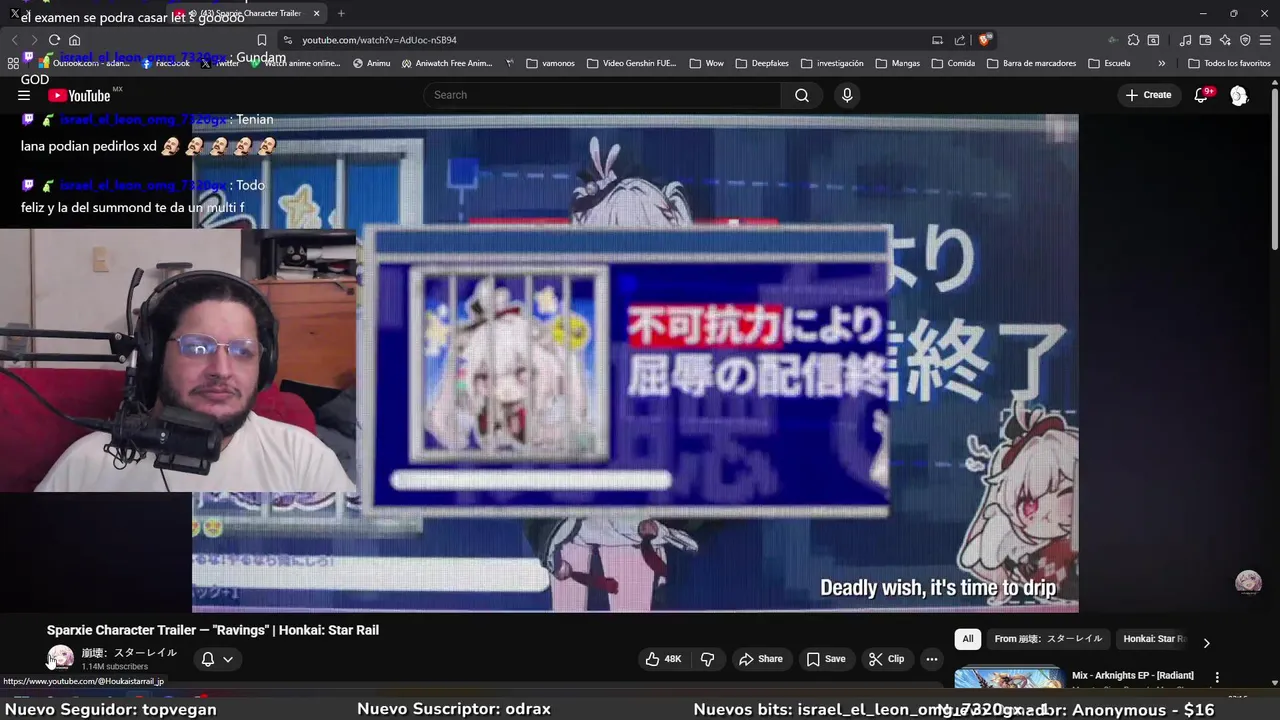Open Aniwatch Free Anime bookmark

[x=447, y=63]
